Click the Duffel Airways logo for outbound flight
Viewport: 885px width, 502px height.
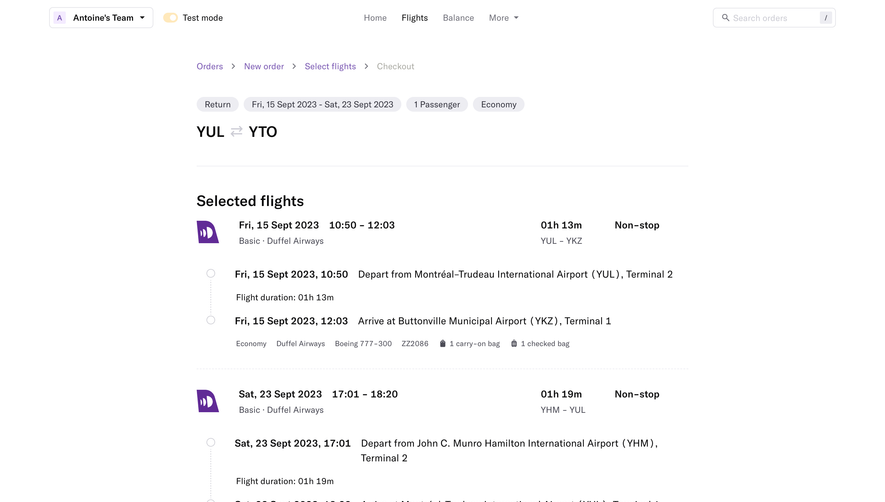tap(208, 232)
